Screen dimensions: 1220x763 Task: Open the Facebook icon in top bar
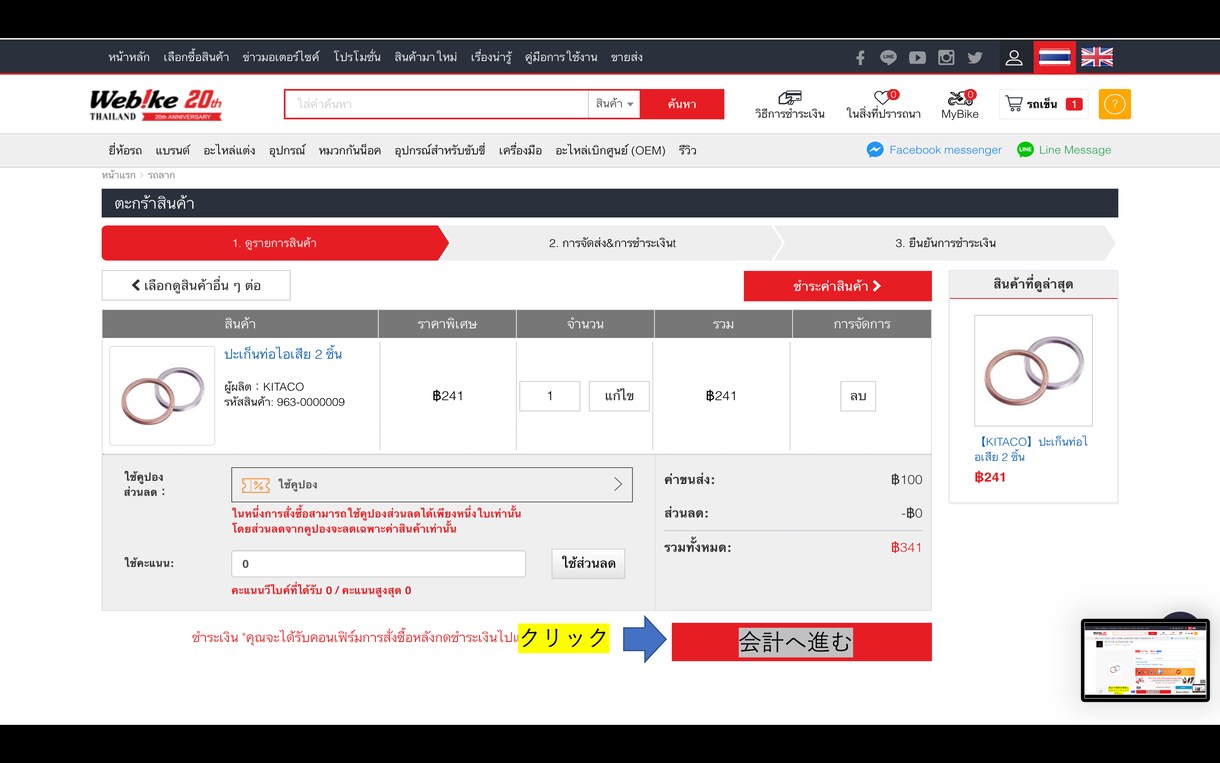click(x=860, y=58)
